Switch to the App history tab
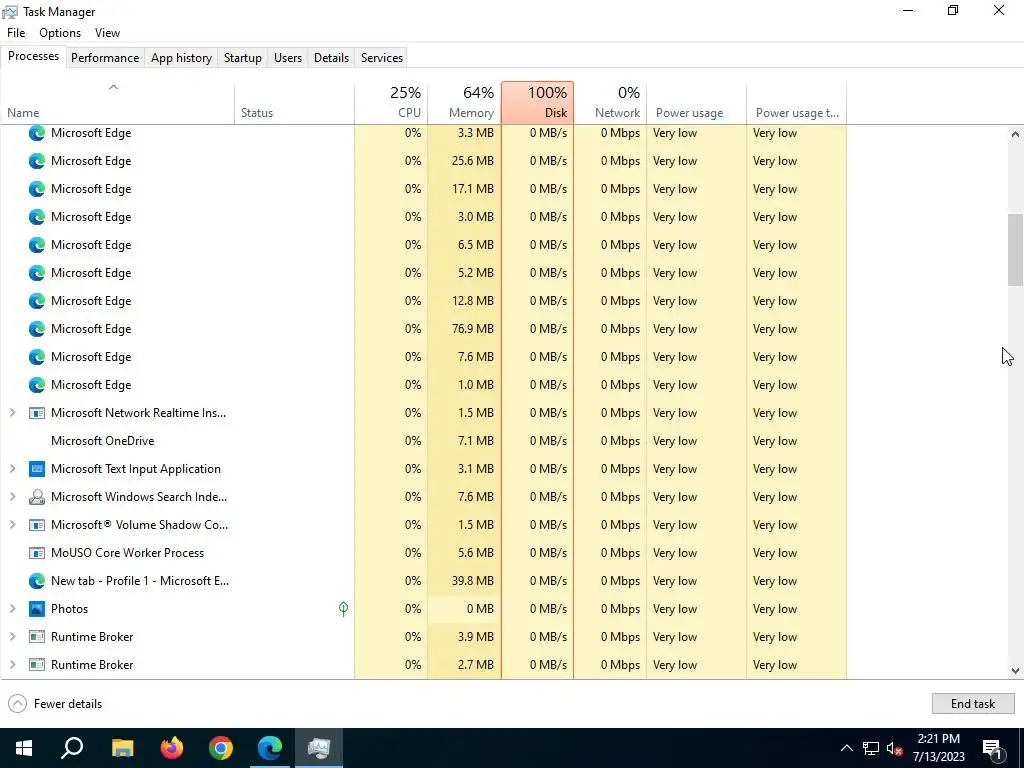This screenshot has height=768, width=1024. coord(182,57)
